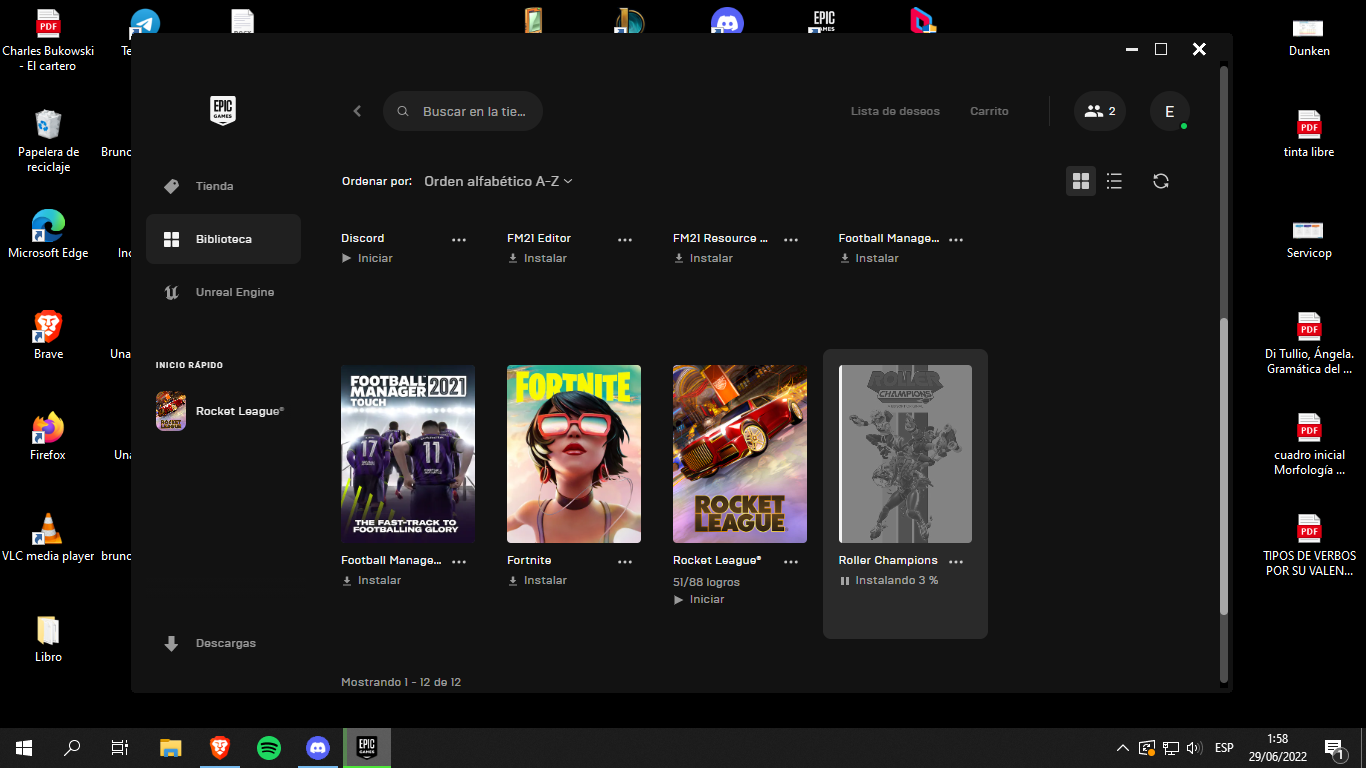Click the Epic Games logo in sidebar
Screen dimensions: 1366x768
(x=222, y=111)
